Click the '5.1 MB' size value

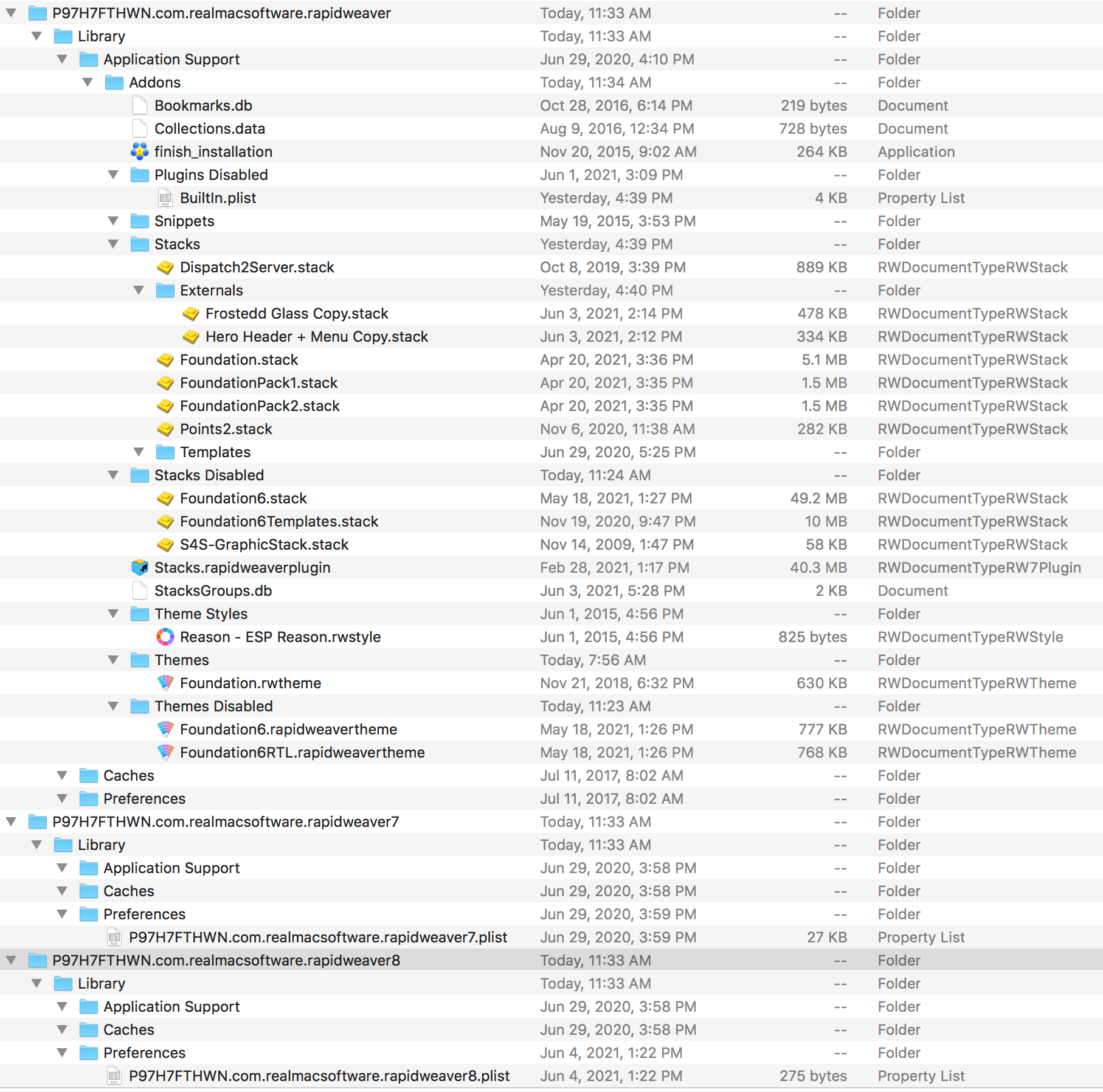pyautogui.click(x=824, y=359)
